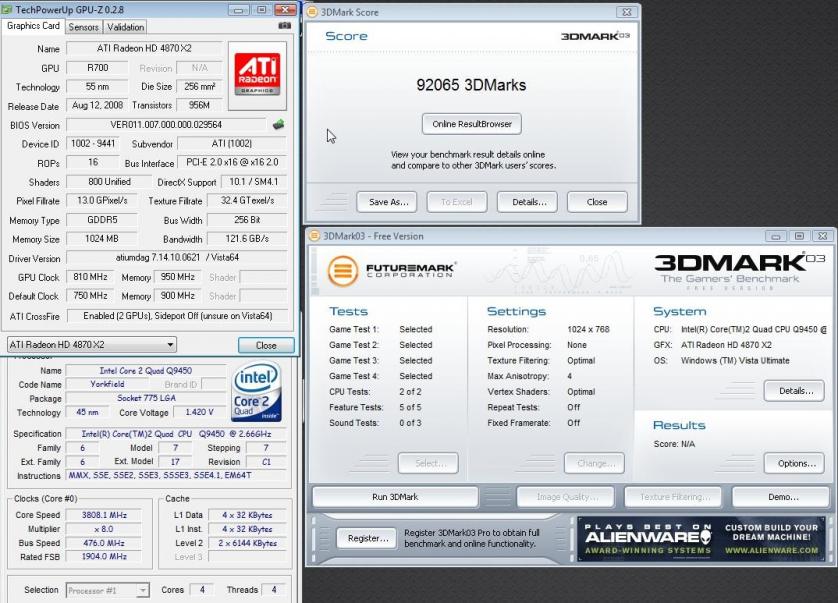This screenshot has height=603, width=838.
Task: Start the benchmark with Run 3DMark
Action: pyautogui.click(x=395, y=497)
